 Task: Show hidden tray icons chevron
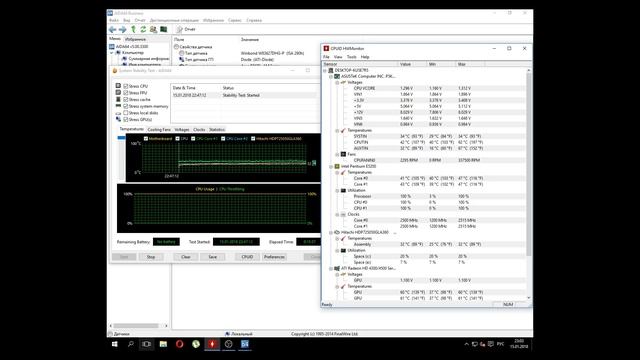point(467,344)
